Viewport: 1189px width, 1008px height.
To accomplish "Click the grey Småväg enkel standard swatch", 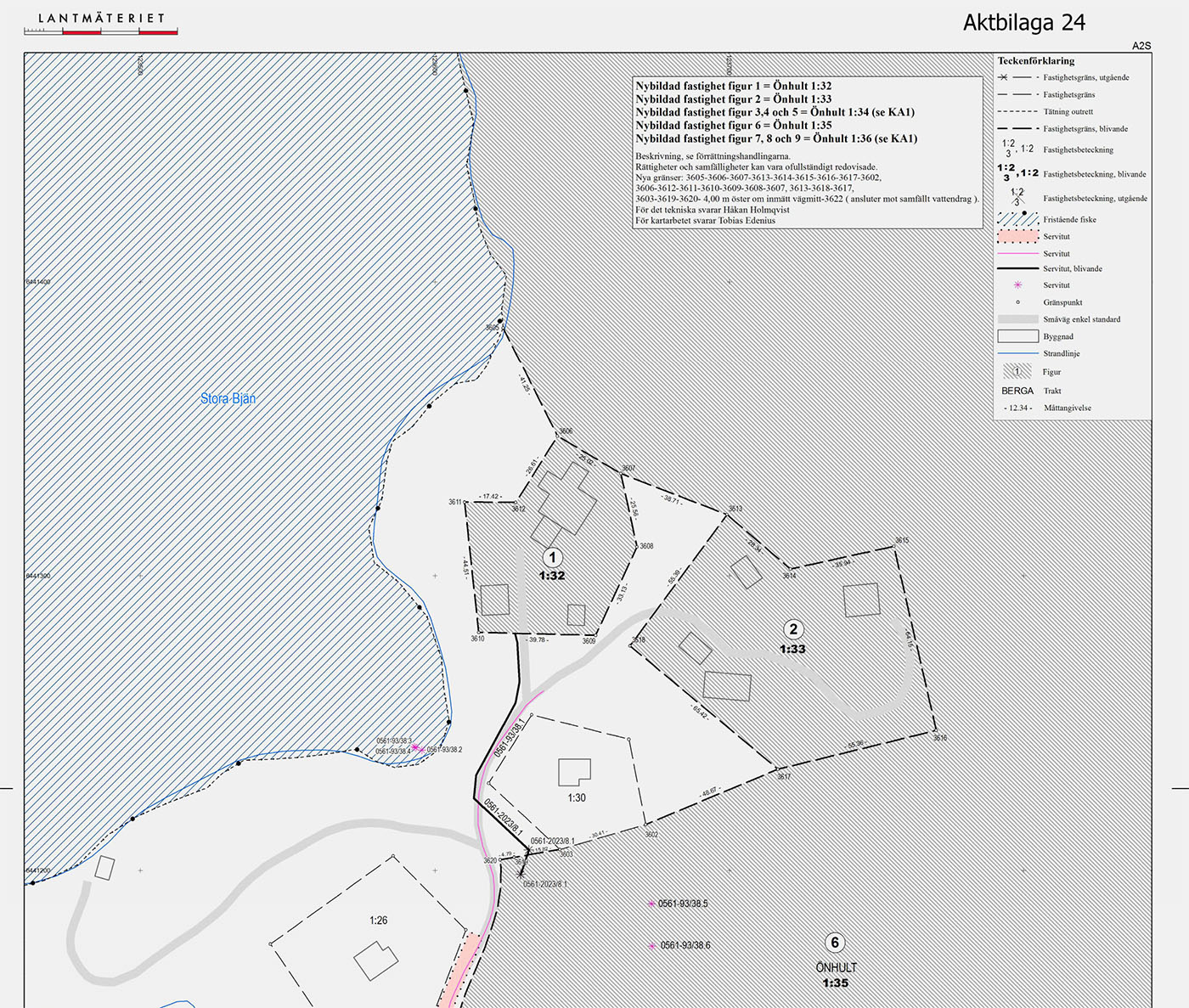I will click(x=1017, y=319).
